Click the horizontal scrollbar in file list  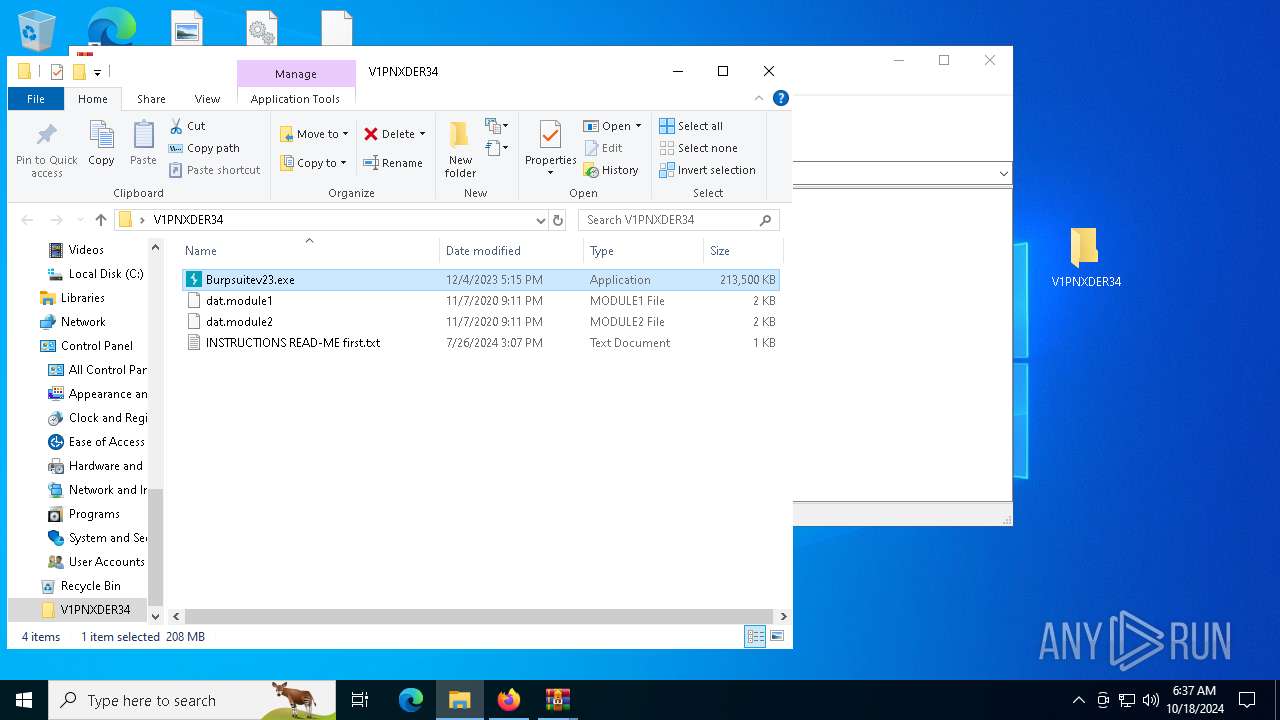click(x=478, y=617)
